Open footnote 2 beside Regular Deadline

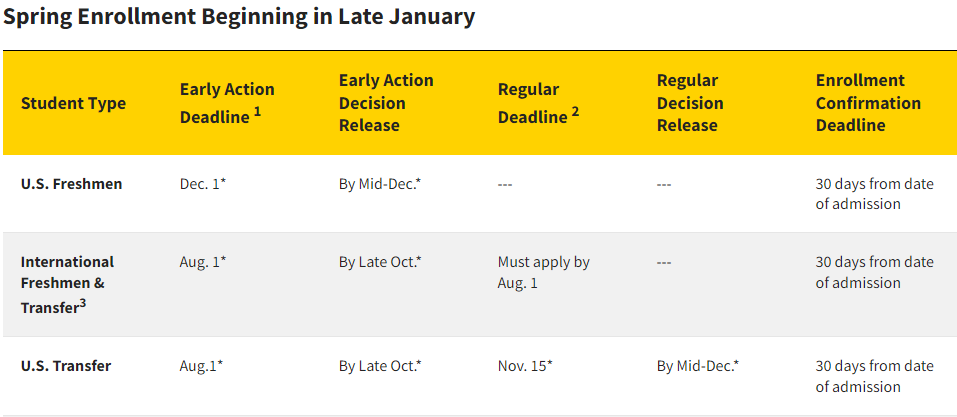point(575,112)
